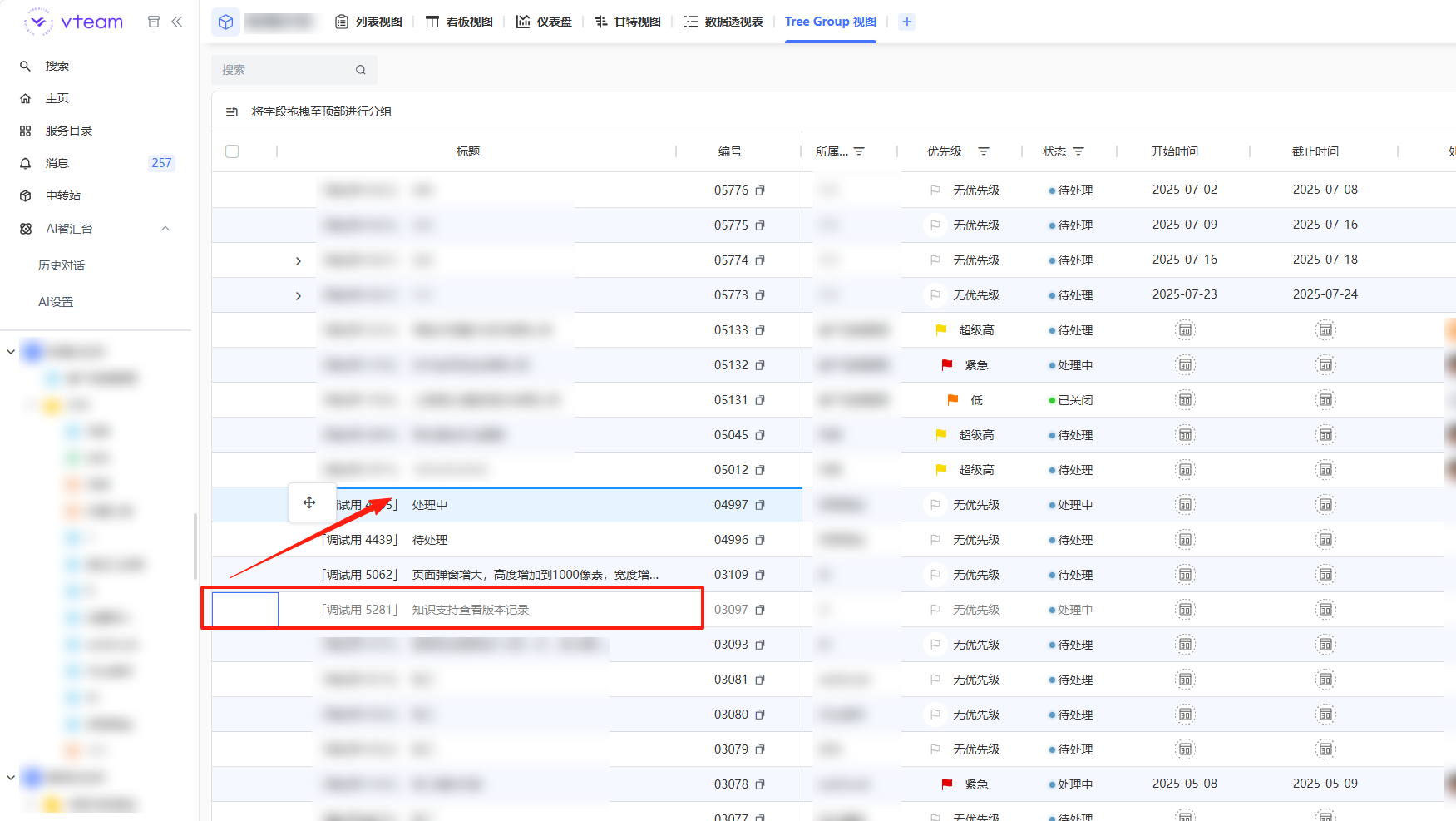This screenshot has height=821, width=1456.
Task: Open AI设置 in sidebar
Action: 56,302
